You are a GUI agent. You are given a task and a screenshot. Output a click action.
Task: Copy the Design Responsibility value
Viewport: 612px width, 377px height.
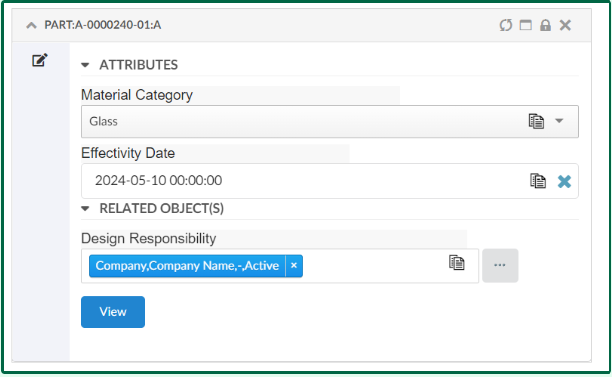point(457,262)
